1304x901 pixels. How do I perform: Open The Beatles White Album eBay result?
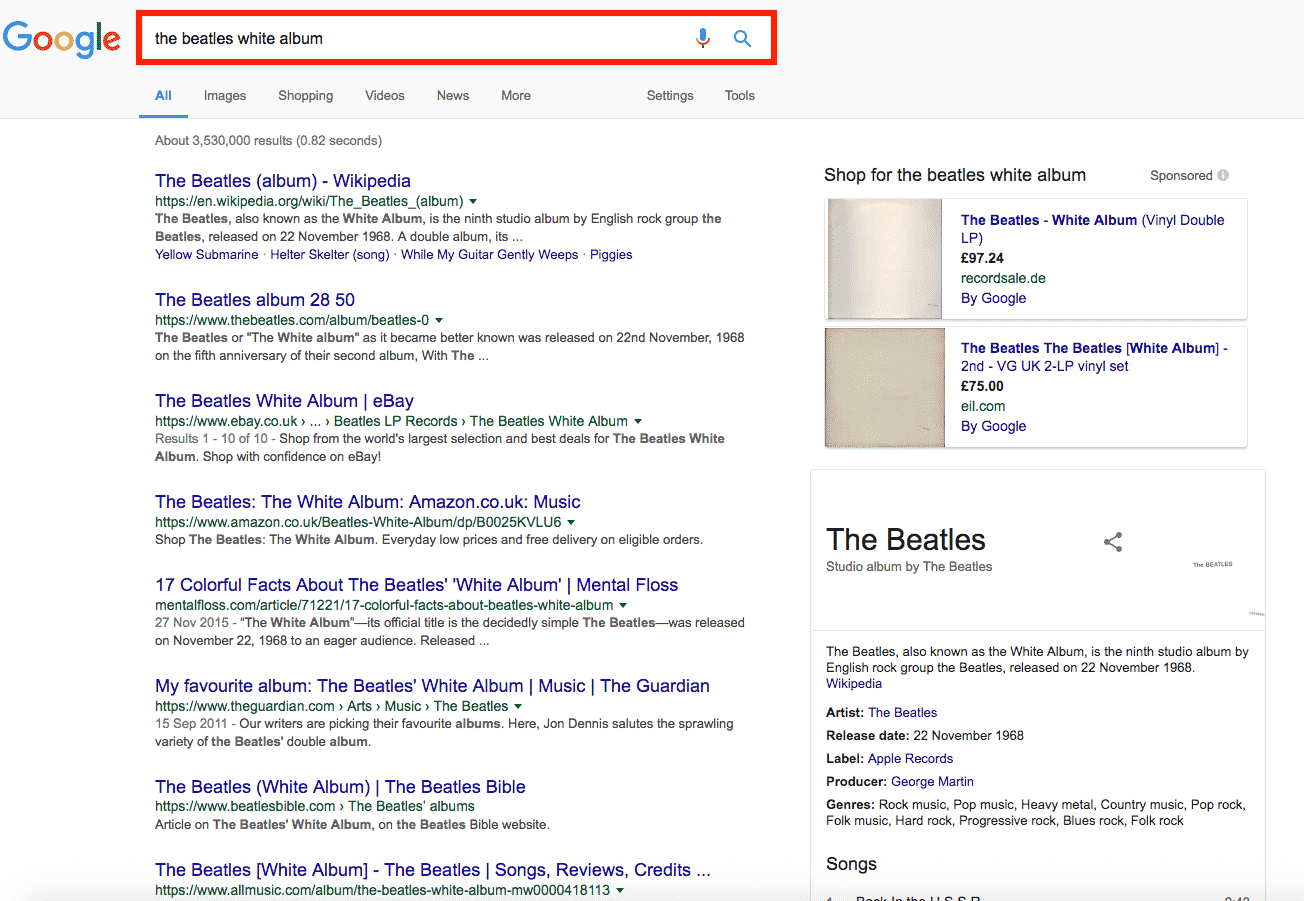(x=284, y=401)
